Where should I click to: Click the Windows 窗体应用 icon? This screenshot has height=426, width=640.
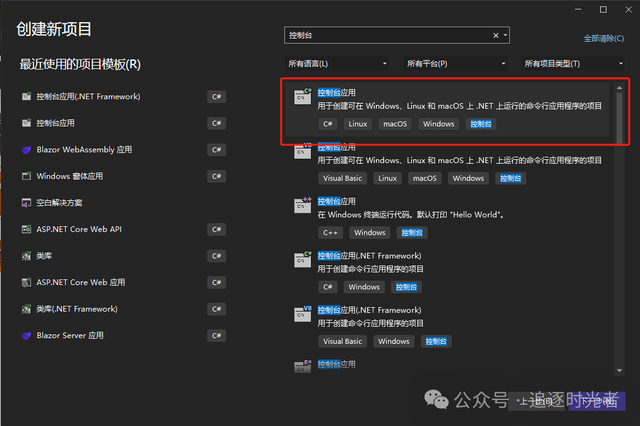click(x=27, y=176)
